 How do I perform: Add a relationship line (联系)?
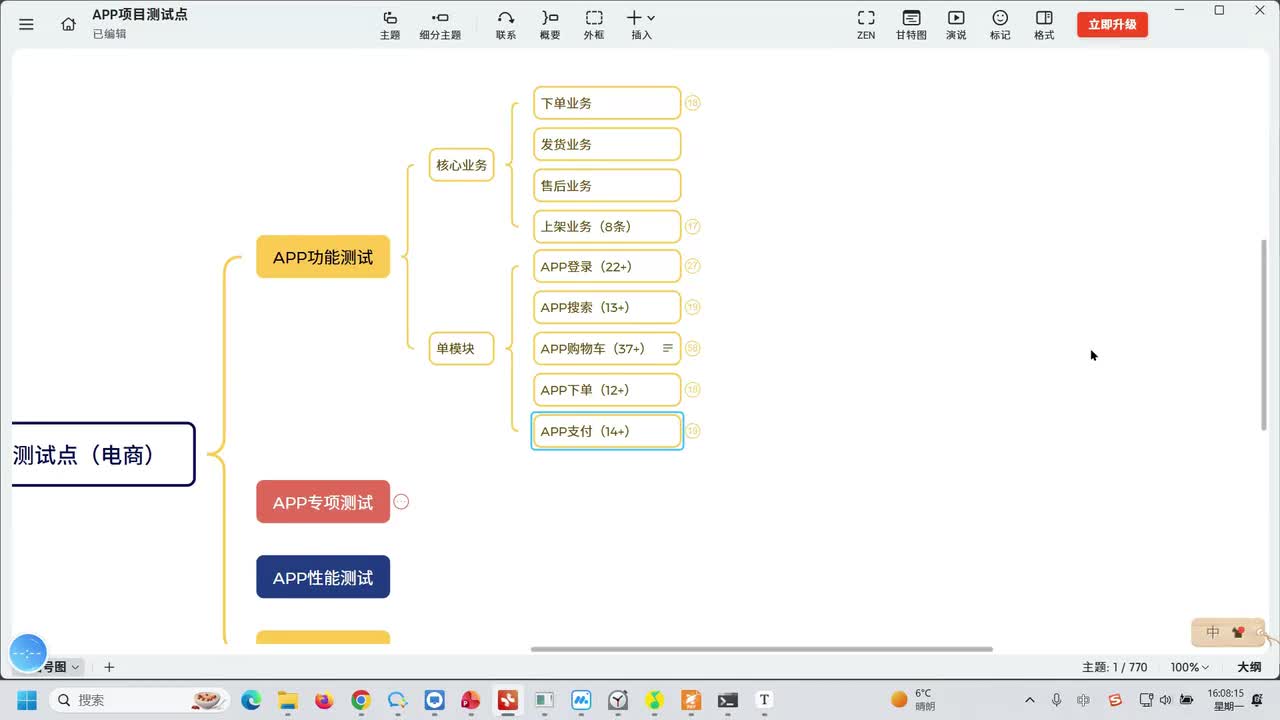506,25
